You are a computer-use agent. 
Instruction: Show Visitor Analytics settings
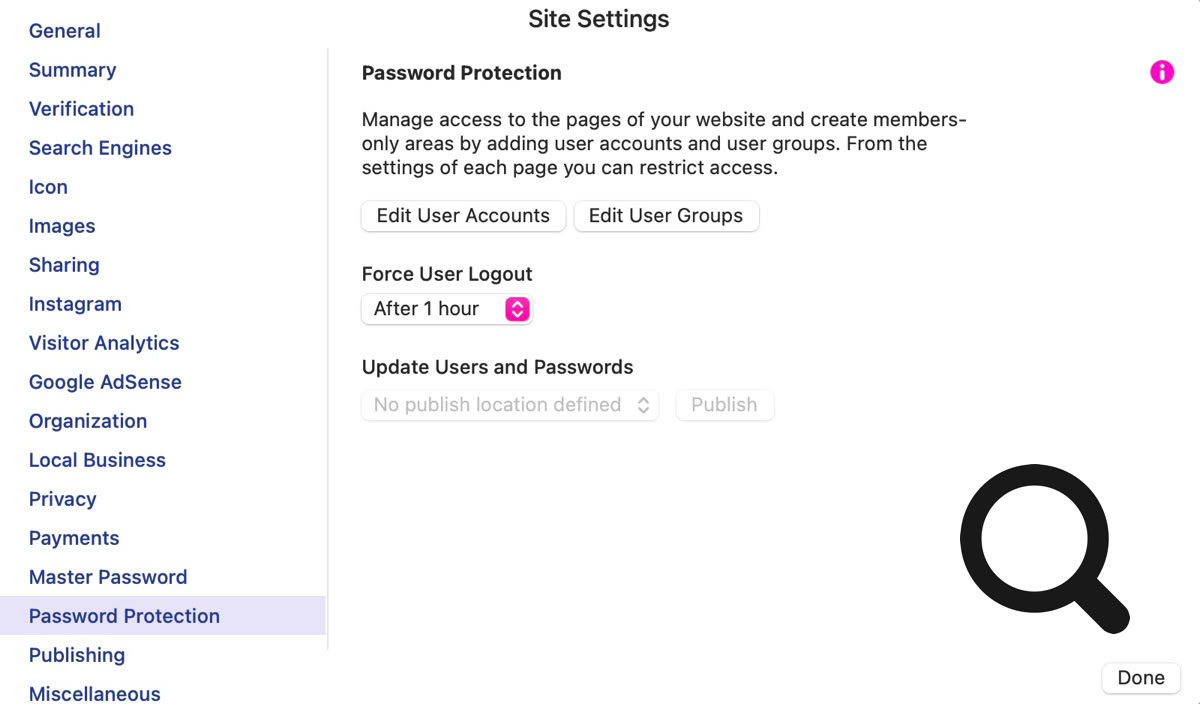104,343
